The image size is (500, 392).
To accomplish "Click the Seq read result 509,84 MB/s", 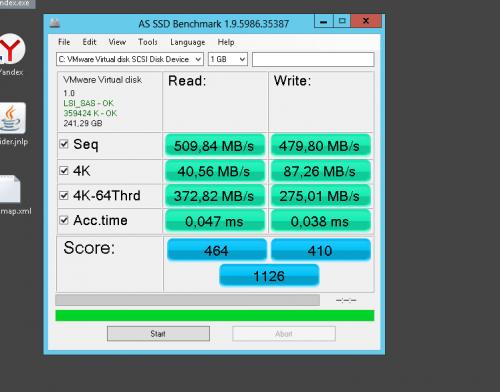I will (215, 145).
